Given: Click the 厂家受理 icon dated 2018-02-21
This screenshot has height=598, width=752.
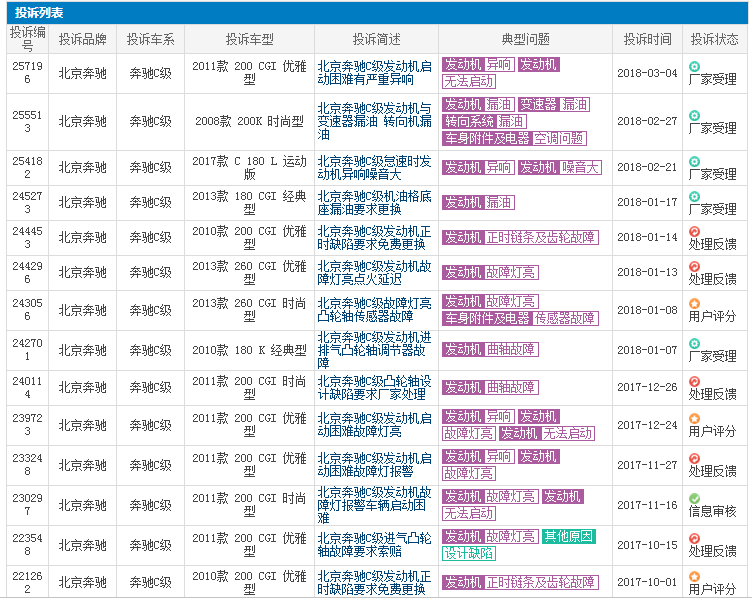Looking at the screenshot, I should coord(694,160).
